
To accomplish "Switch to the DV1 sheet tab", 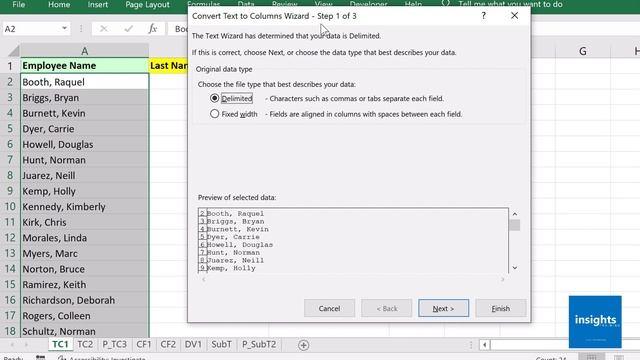I will (193, 344).
